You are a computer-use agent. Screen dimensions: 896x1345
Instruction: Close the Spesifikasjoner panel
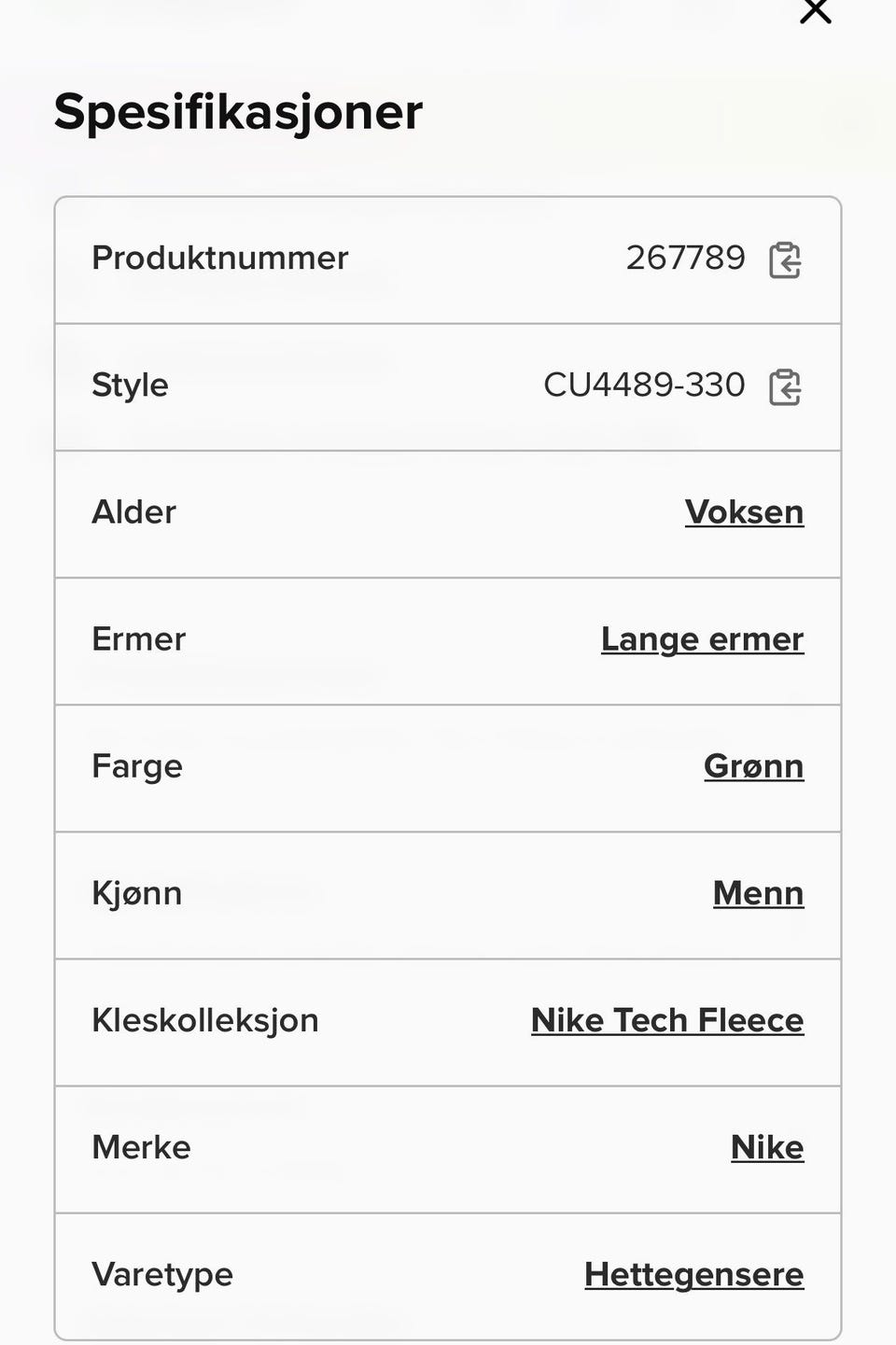[x=816, y=10]
